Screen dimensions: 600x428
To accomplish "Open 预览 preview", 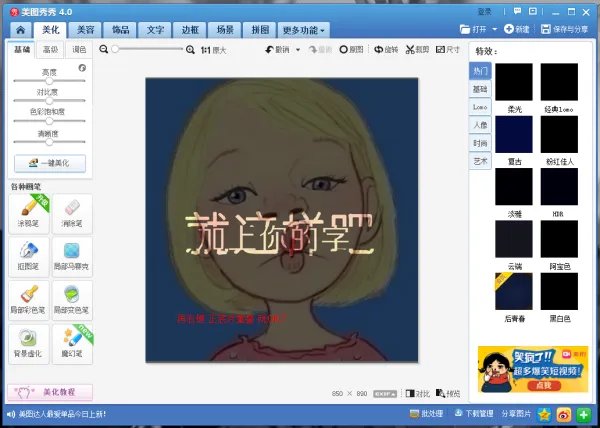I will [448, 394].
